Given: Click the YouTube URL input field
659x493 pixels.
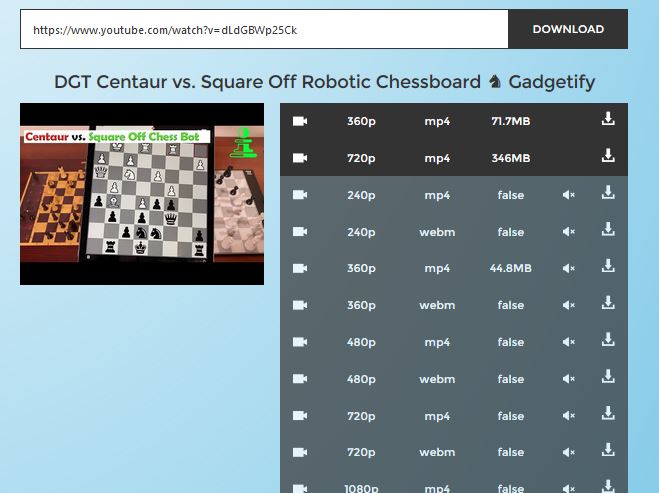Looking at the screenshot, I should tap(264, 29).
